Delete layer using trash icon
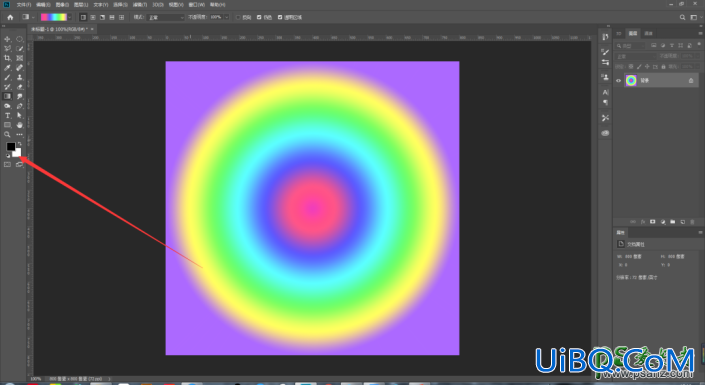The image size is (705, 385). coord(692,222)
